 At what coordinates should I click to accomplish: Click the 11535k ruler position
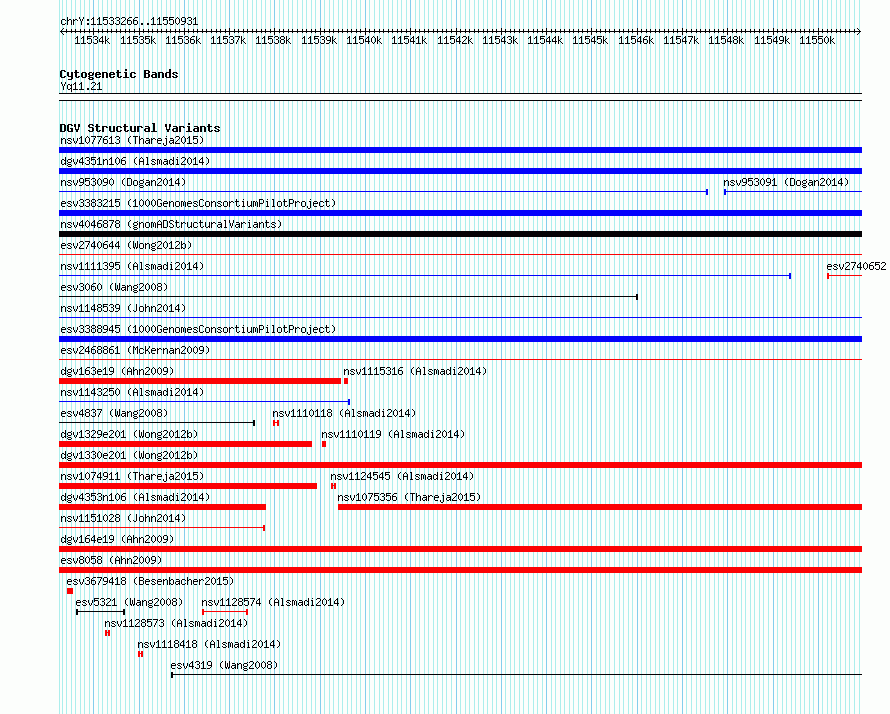tap(138, 41)
